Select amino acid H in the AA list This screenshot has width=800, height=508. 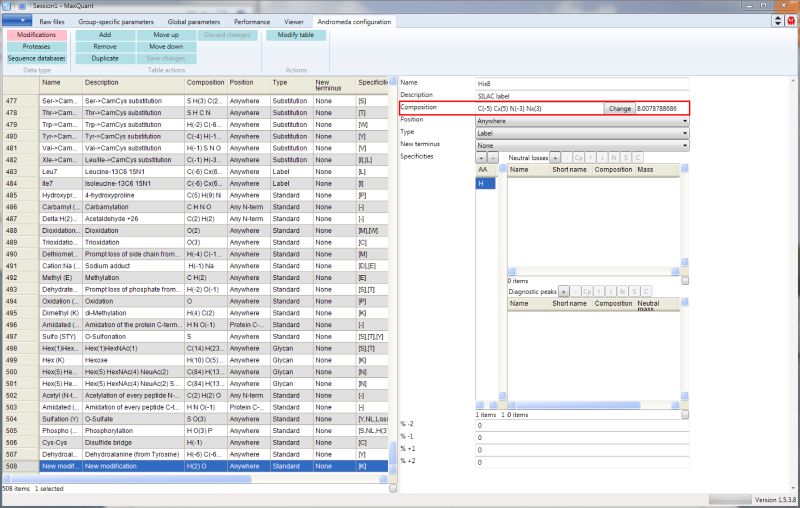485,183
